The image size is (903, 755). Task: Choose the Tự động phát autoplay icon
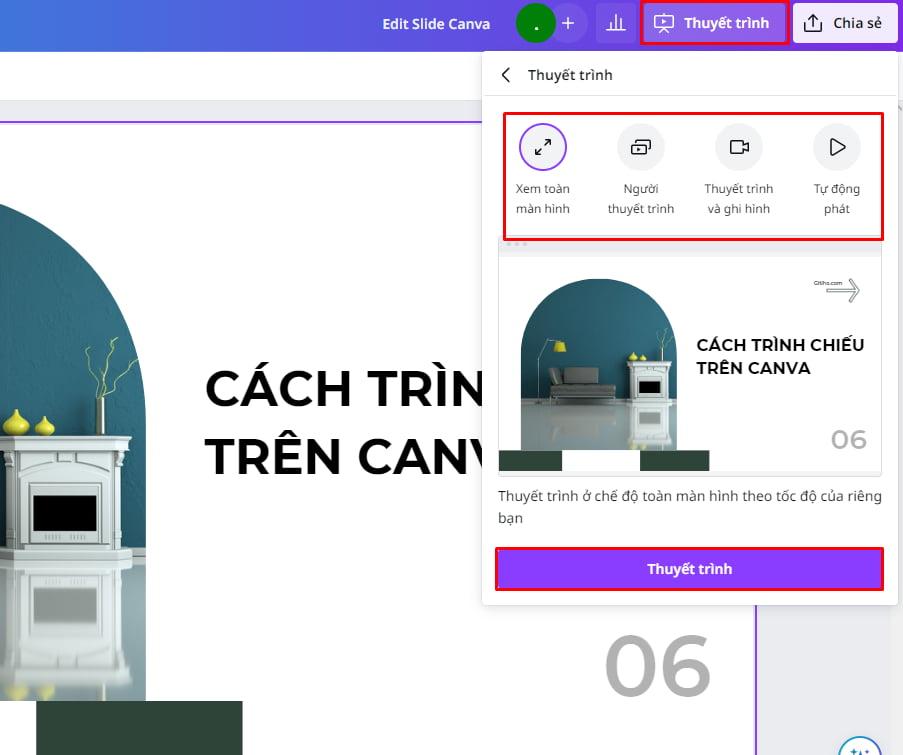click(x=836, y=146)
